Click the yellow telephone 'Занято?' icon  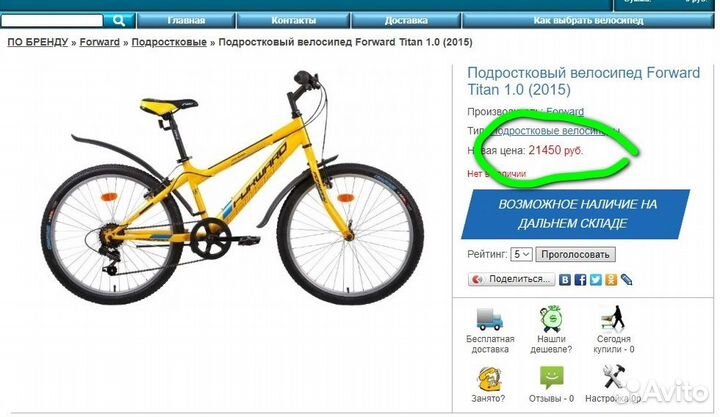[488, 379]
